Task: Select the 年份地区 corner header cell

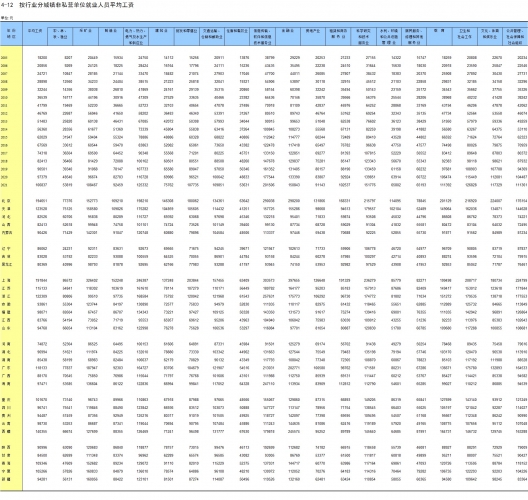Action: [x=11, y=34]
